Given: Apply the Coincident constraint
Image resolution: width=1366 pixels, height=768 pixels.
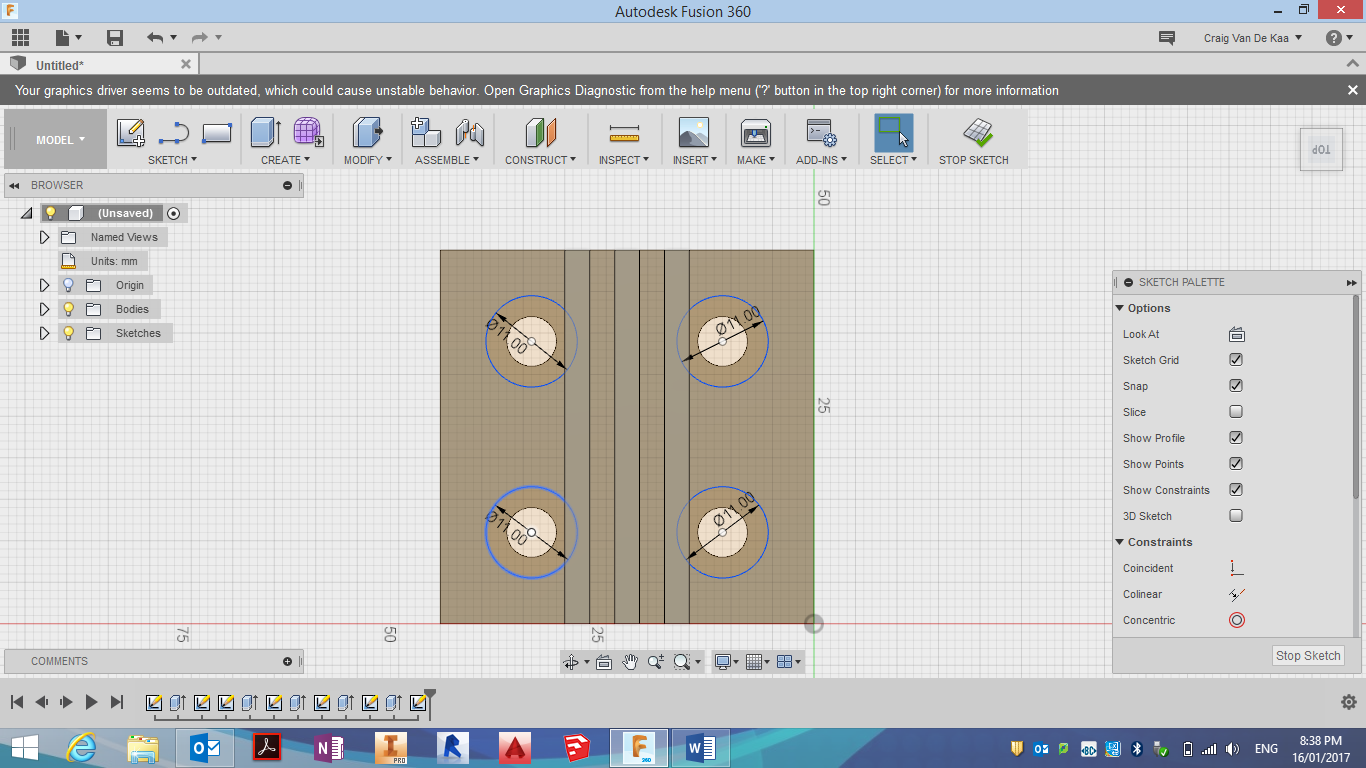Looking at the screenshot, I should (x=1237, y=568).
